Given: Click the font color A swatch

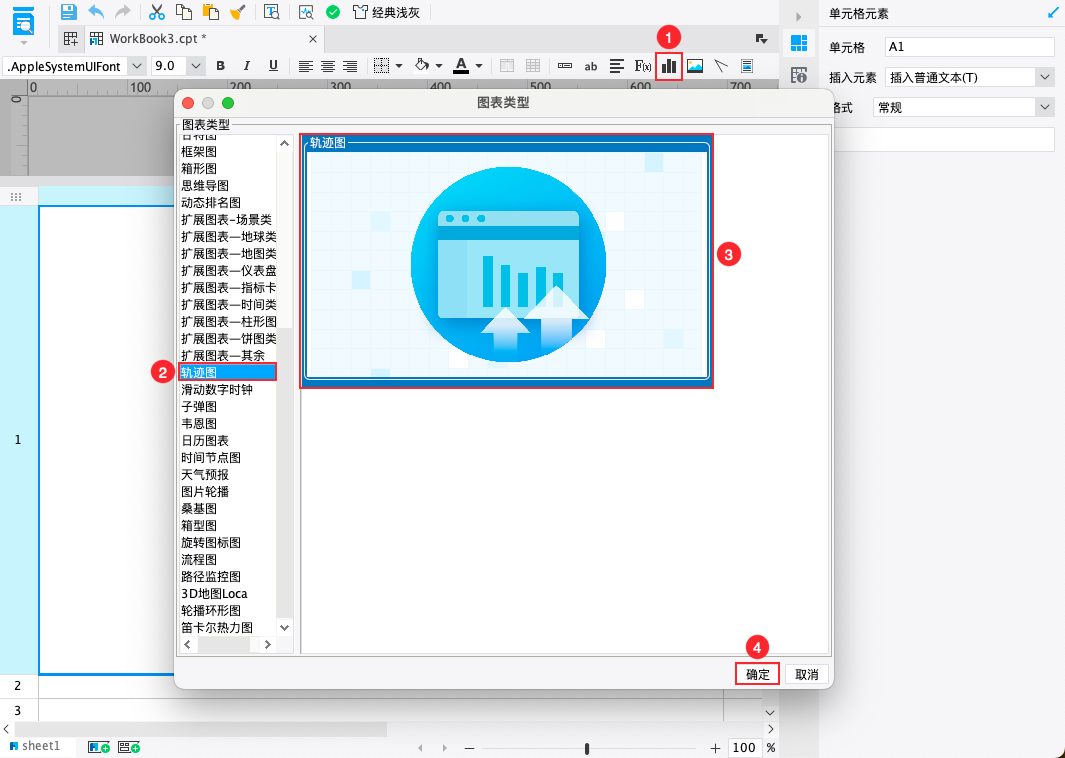Looking at the screenshot, I should [461, 66].
